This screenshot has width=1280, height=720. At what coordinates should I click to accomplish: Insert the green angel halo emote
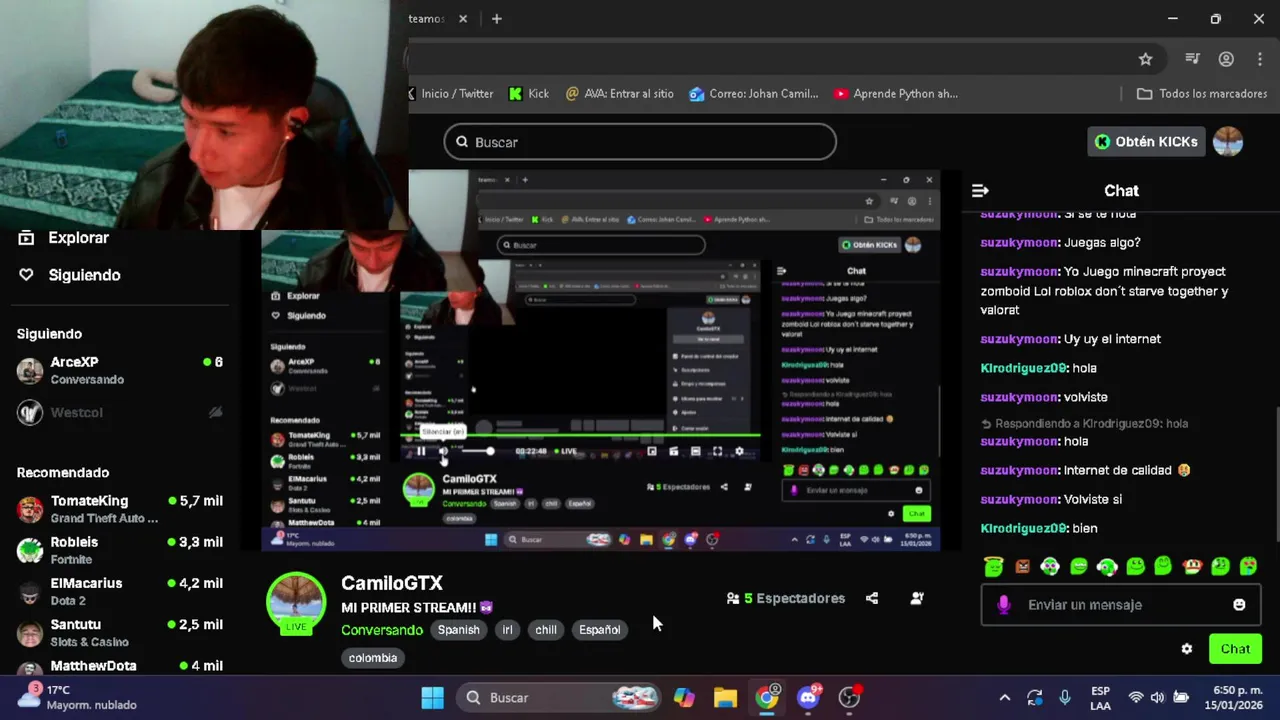[993, 566]
